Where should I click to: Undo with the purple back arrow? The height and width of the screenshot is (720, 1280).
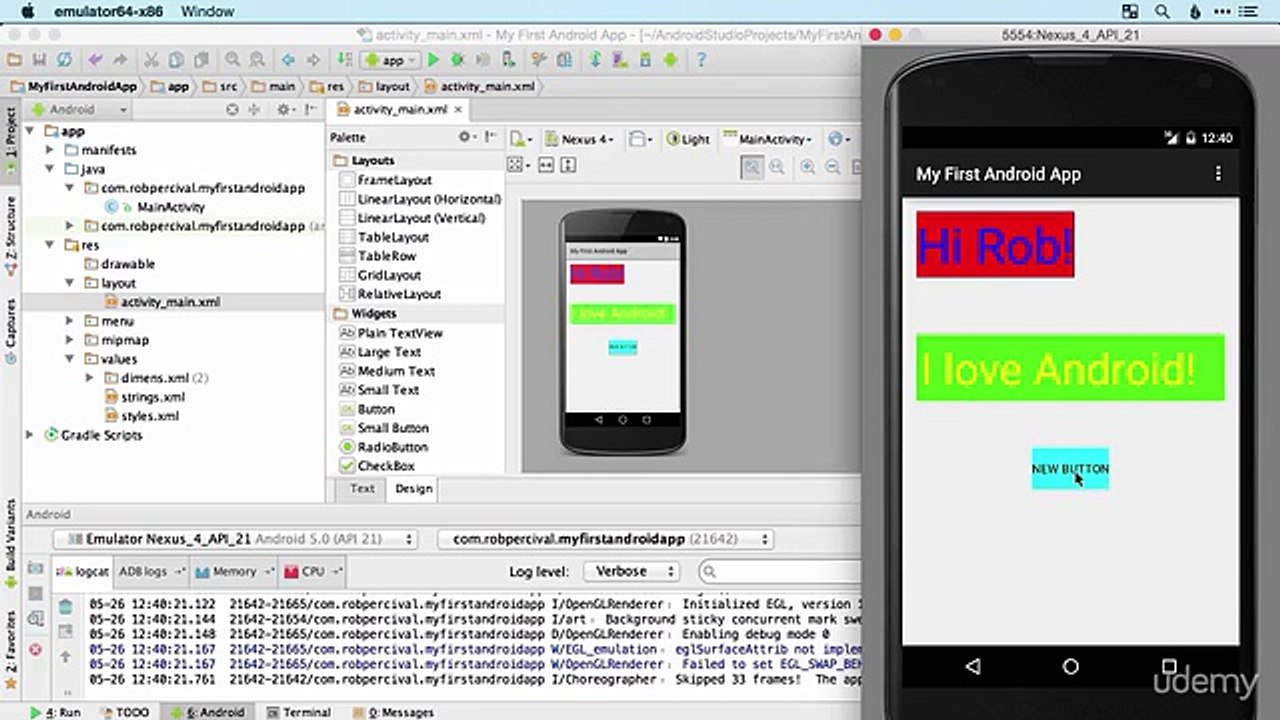[96, 60]
